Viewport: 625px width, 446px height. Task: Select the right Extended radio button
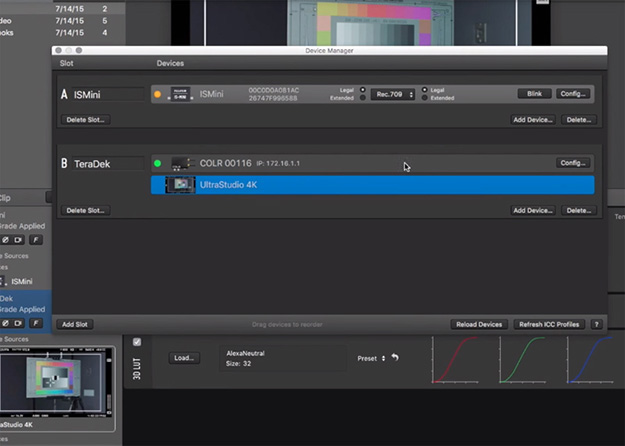(x=425, y=98)
